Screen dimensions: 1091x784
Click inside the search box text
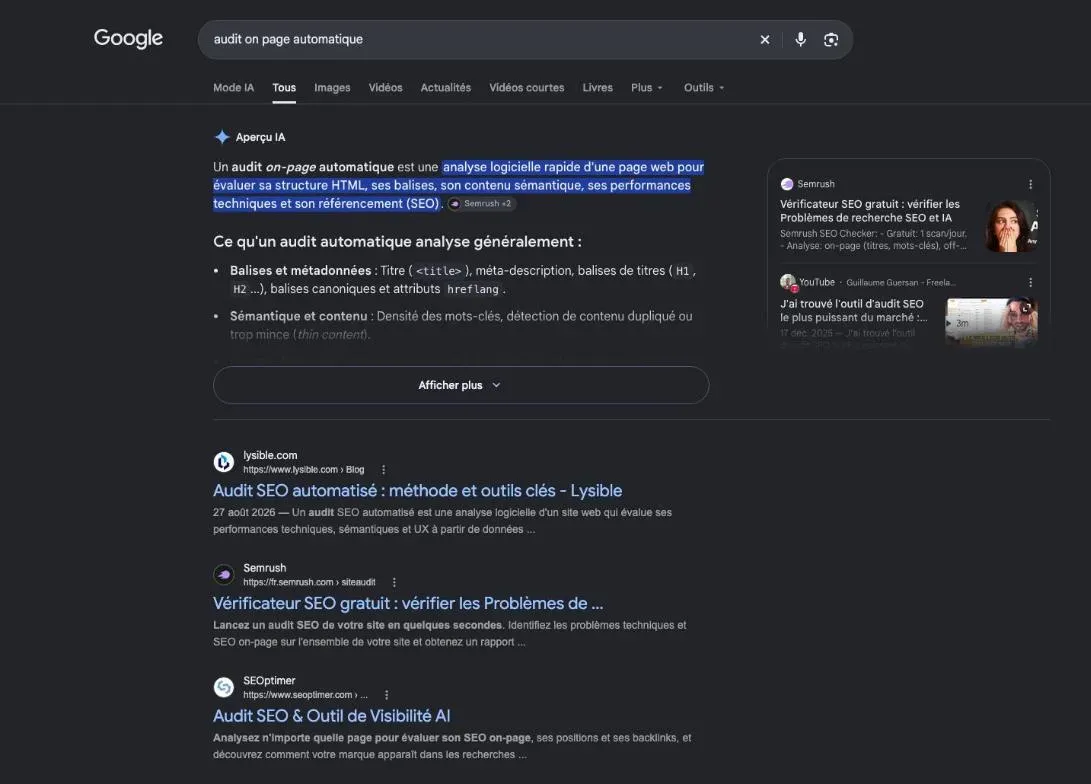[x=288, y=39]
